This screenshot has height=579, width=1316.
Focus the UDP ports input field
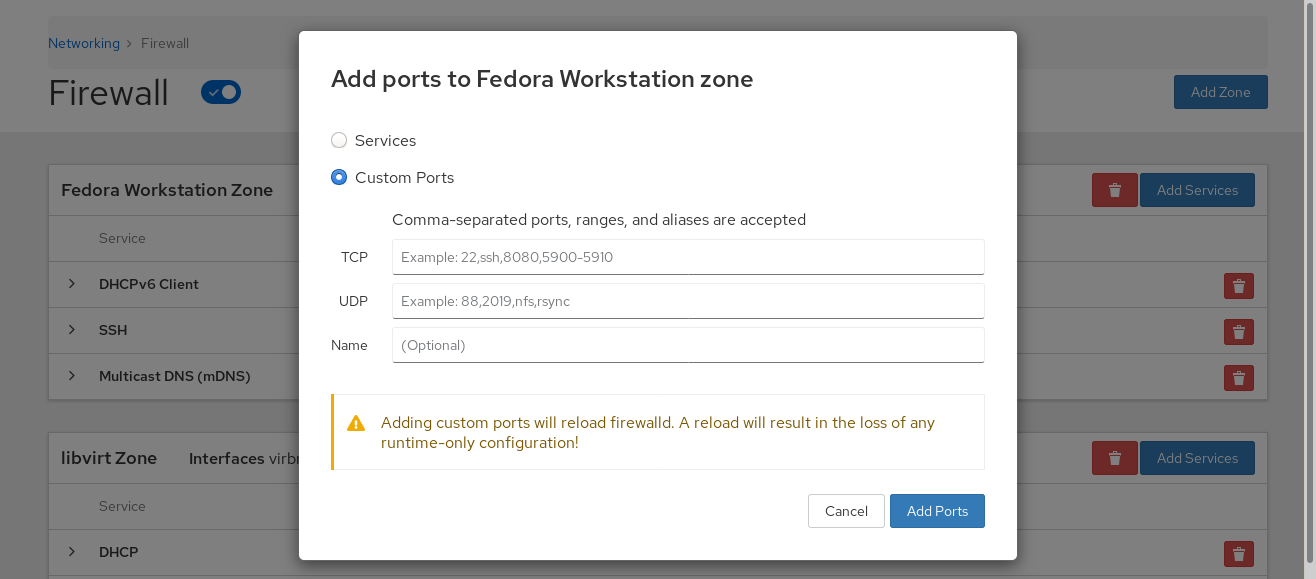pos(688,301)
